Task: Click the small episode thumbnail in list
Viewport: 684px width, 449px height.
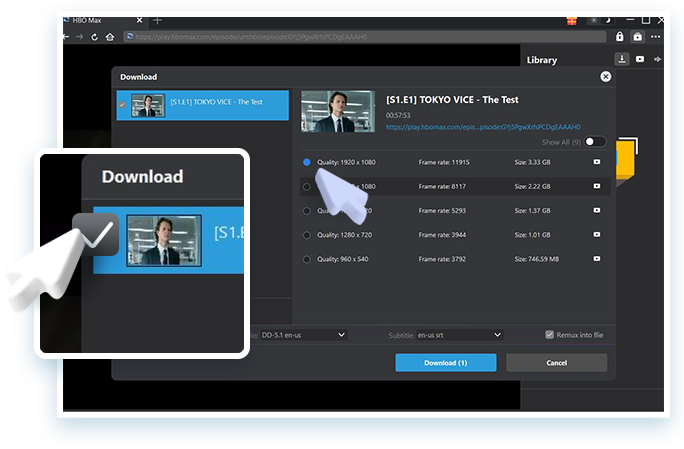Action: click(148, 105)
